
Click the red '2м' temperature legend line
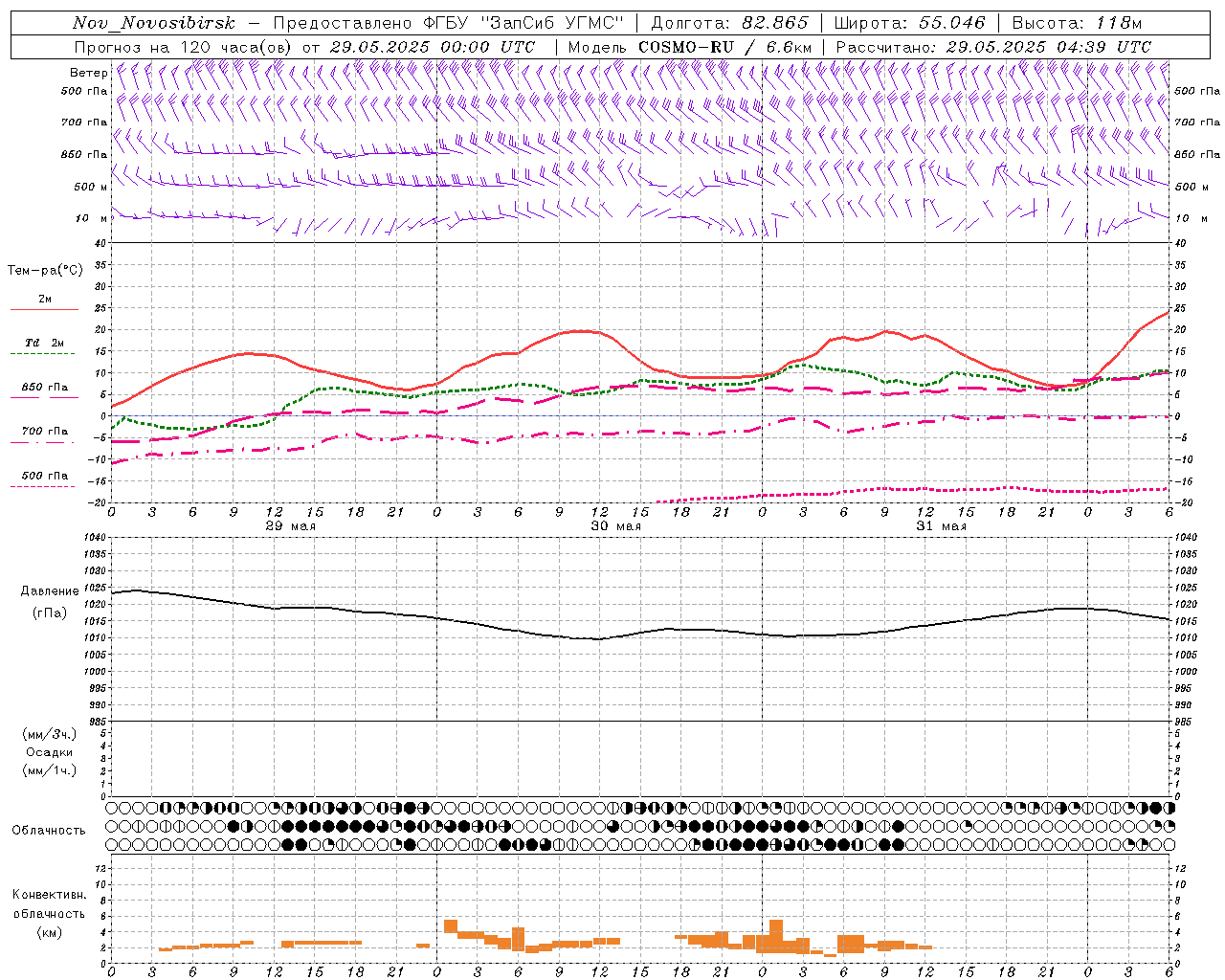point(44,309)
